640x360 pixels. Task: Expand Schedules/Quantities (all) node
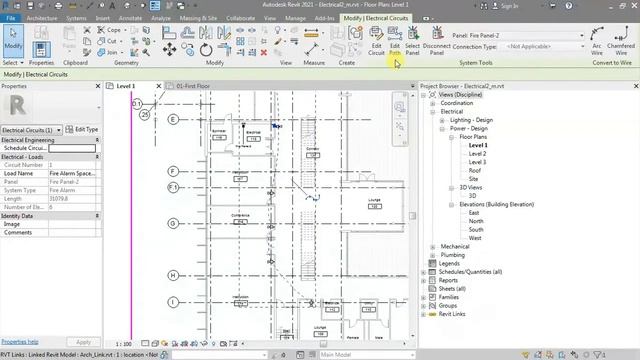point(423,272)
